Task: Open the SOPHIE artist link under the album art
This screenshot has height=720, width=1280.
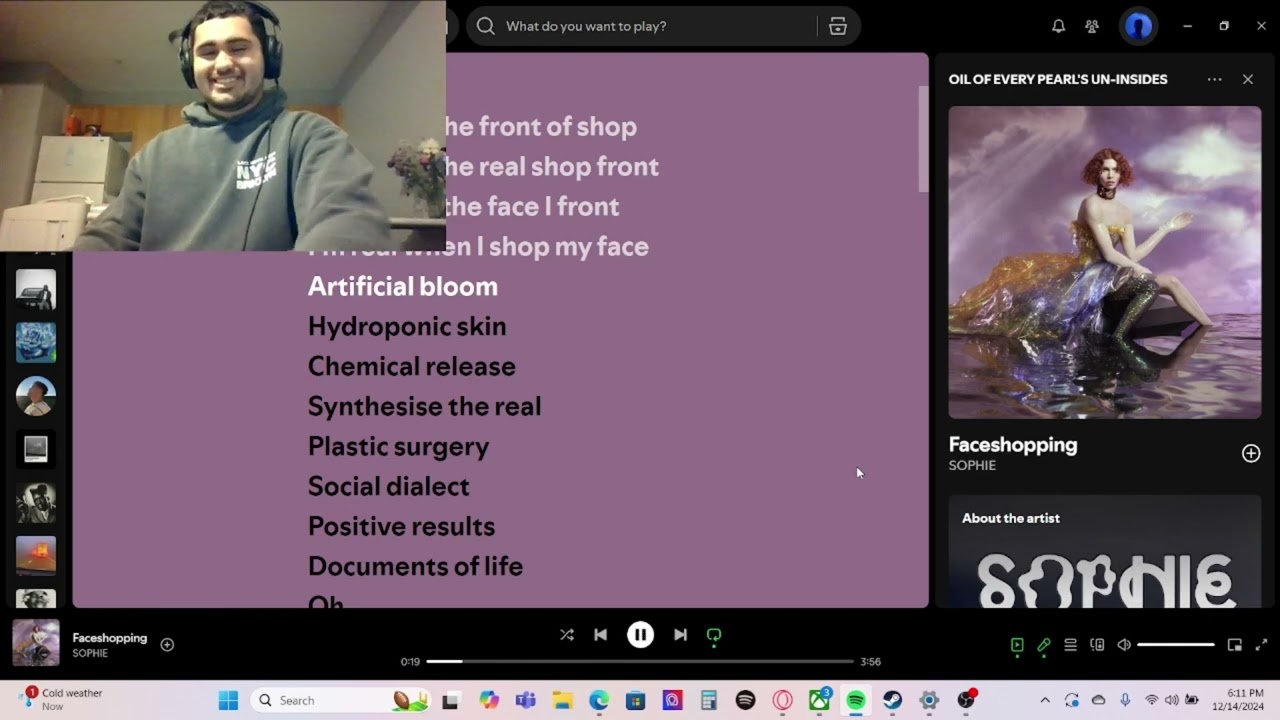Action: point(972,465)
